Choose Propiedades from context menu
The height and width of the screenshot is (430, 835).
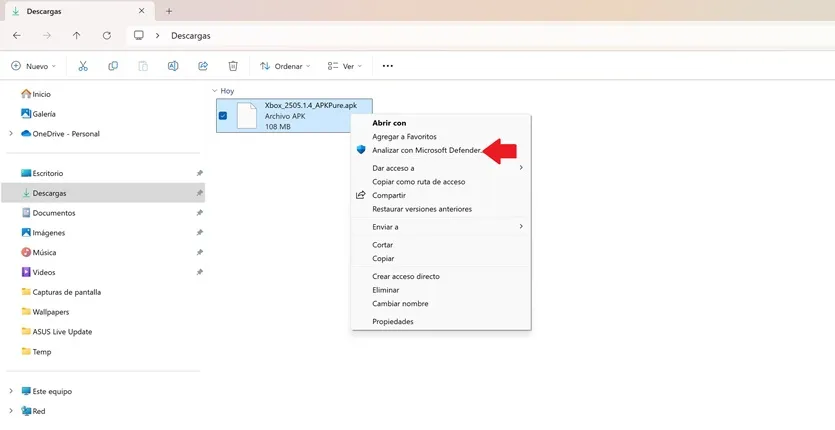click(x=393, y=322)
